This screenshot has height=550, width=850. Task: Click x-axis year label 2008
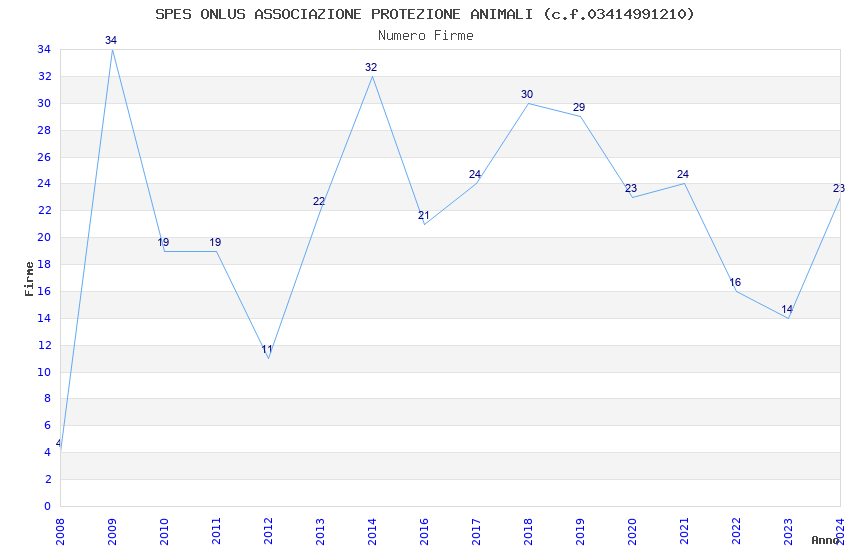point(60,531)
